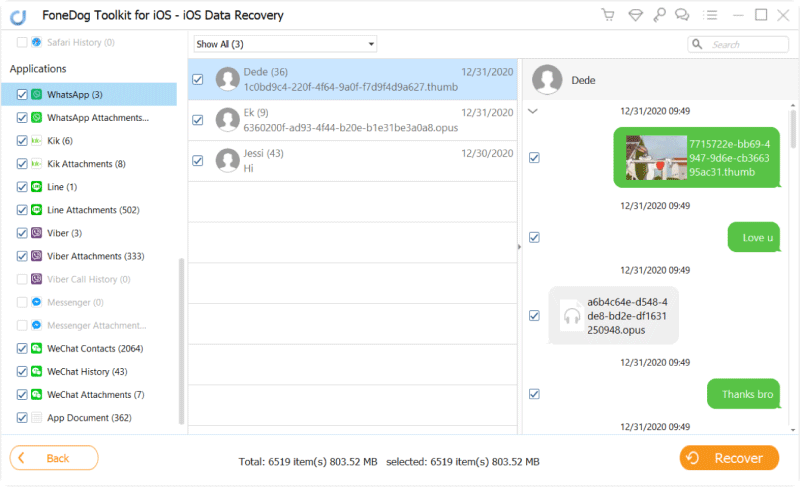
Task: Uncheck the WhatsApp (3) checkbox
Action: coord(22,94)
